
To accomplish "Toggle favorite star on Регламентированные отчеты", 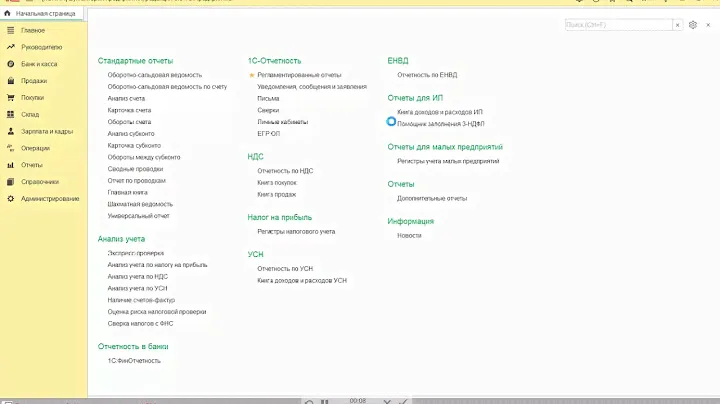I will coord(252,75).
